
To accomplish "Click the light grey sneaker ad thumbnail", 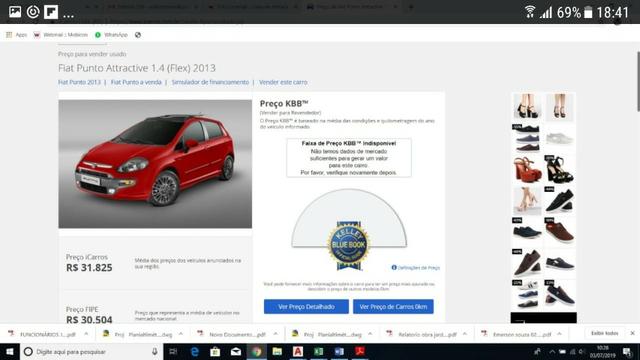I will pyautogui.click(x=559, y=138).
